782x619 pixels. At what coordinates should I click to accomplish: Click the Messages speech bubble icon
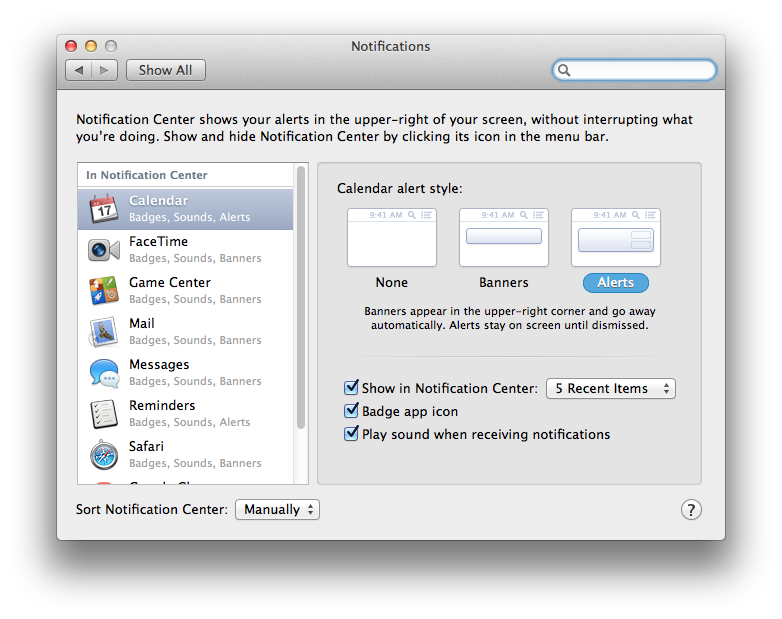pos(104,373)
